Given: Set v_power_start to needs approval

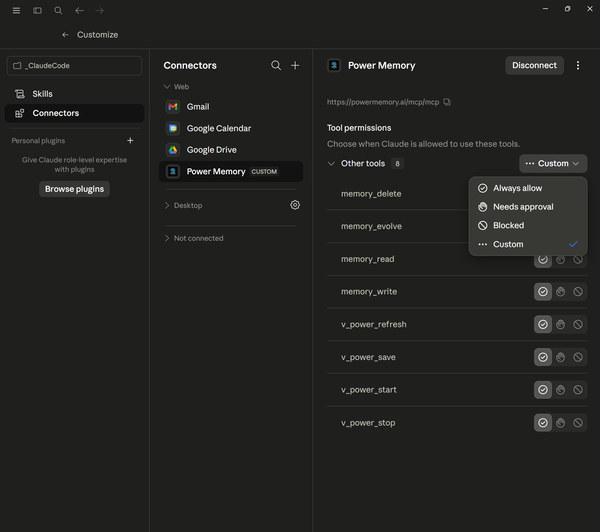Looking at the screenshot, I should (560, 390).
